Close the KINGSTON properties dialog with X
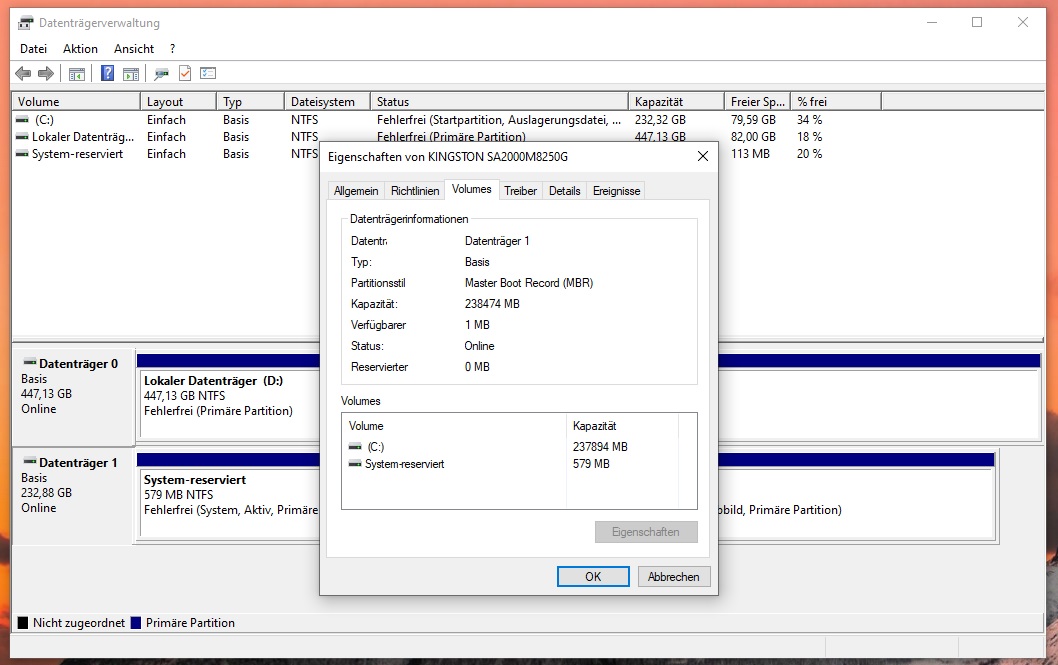1058x665 pixels. pyautogui.click(x=702, y=156)
